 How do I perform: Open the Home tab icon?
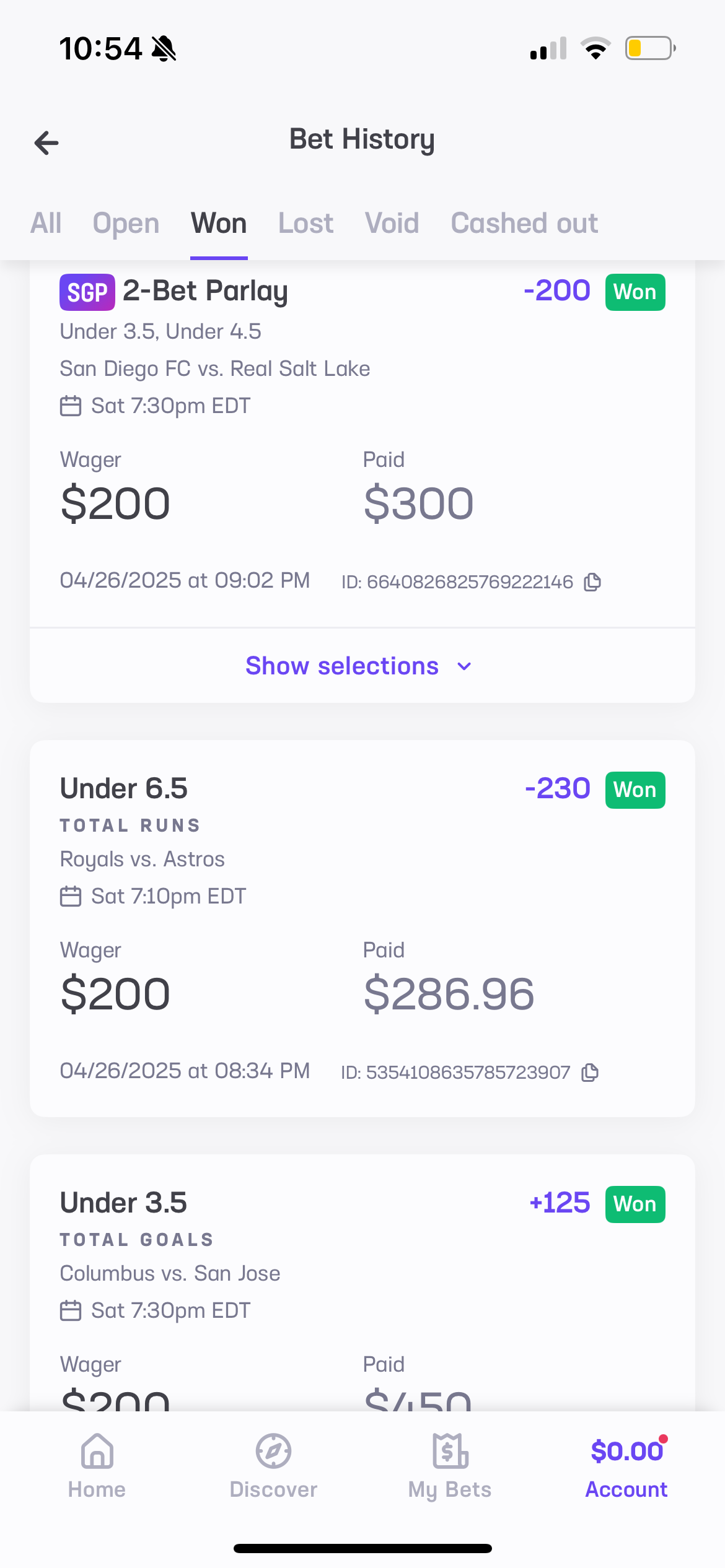coord(97,1451)
